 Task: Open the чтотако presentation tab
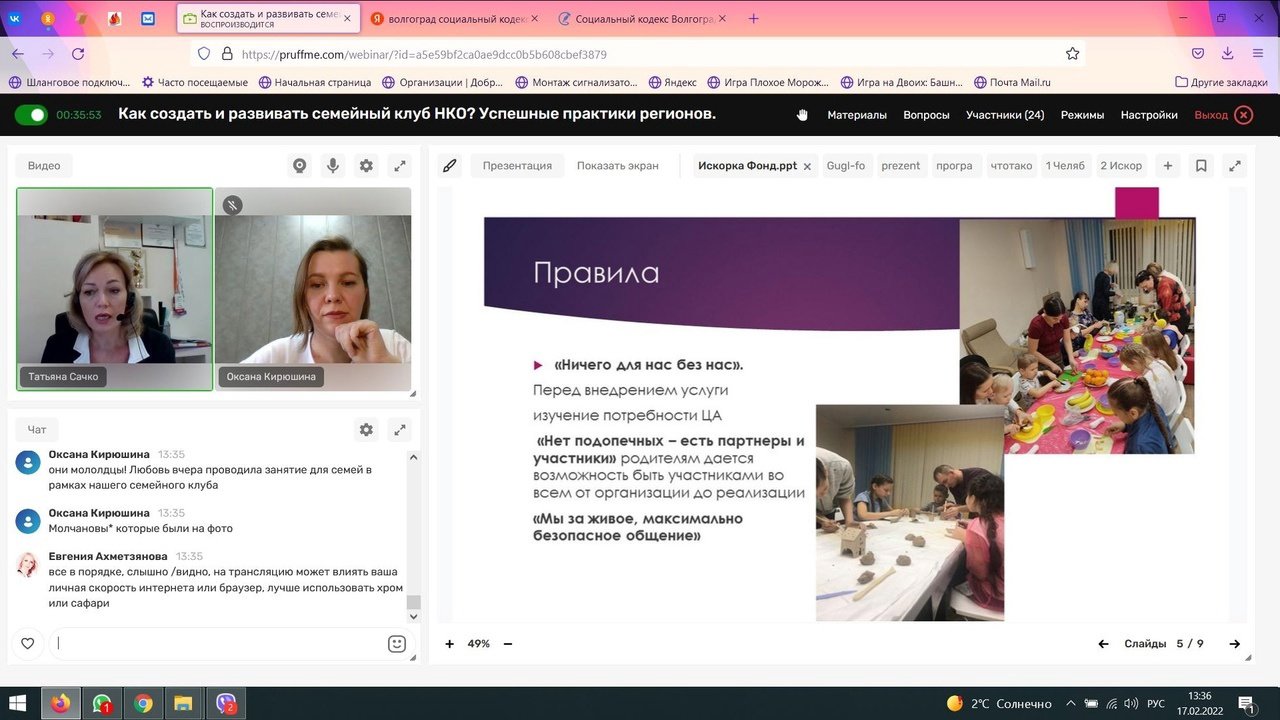(x=1011, y=166)
